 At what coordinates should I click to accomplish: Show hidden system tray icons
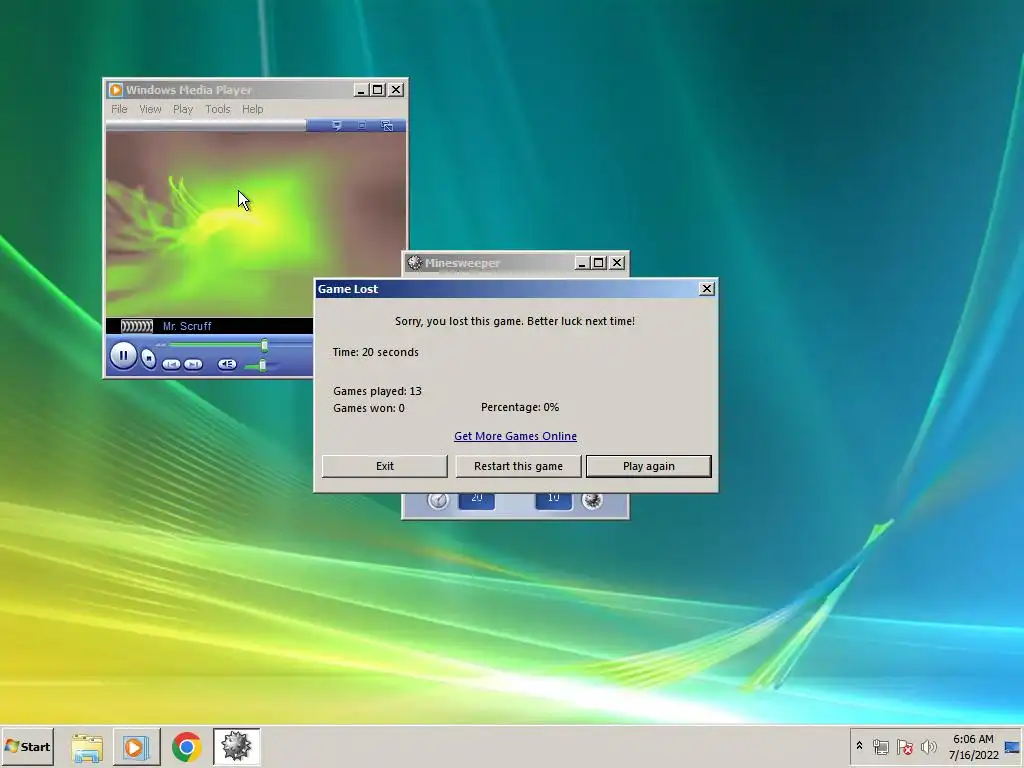click(859, 746)
